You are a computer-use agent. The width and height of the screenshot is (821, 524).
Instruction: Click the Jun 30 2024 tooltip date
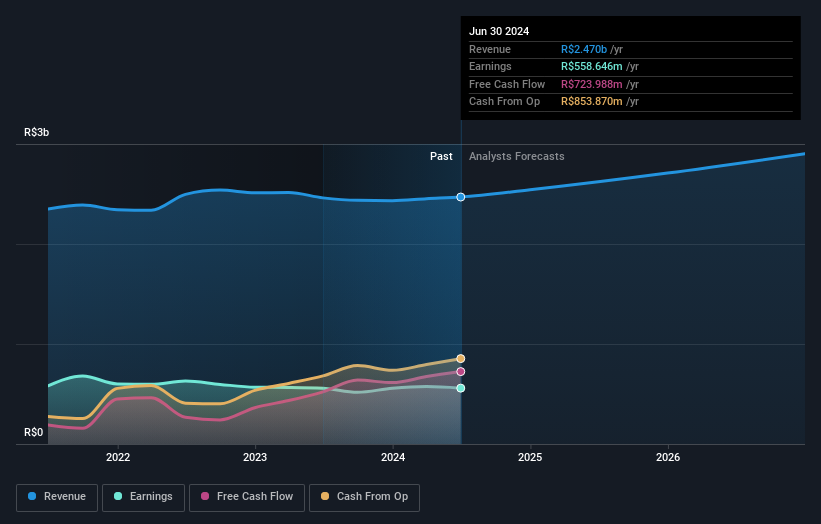click(499, 31)
